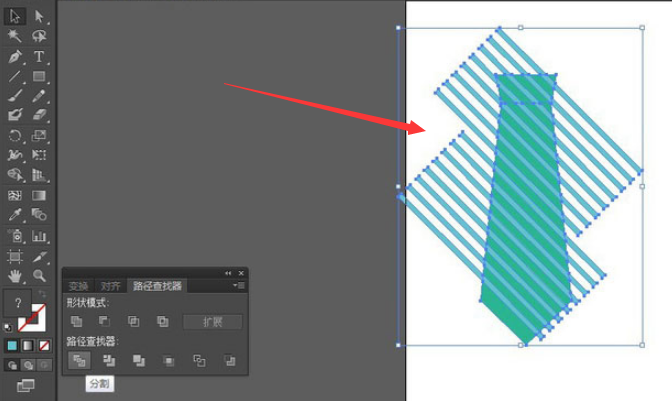672x401 pixels.
Task: Select the Perspective Grid tool
Action: point(39,175)
